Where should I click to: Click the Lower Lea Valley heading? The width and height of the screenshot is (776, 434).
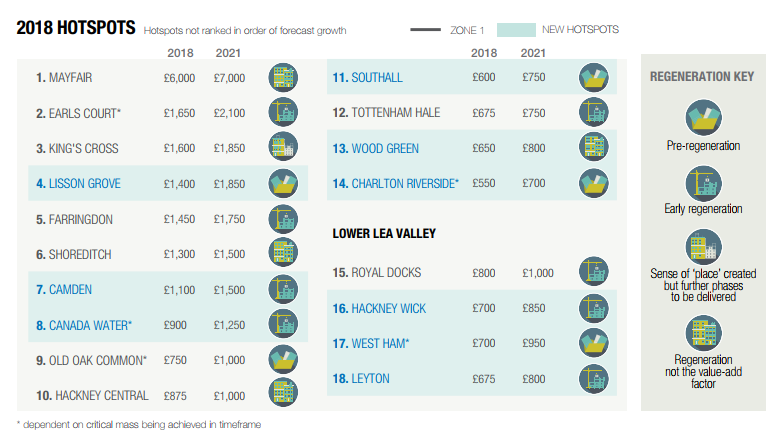pos(383,233)
